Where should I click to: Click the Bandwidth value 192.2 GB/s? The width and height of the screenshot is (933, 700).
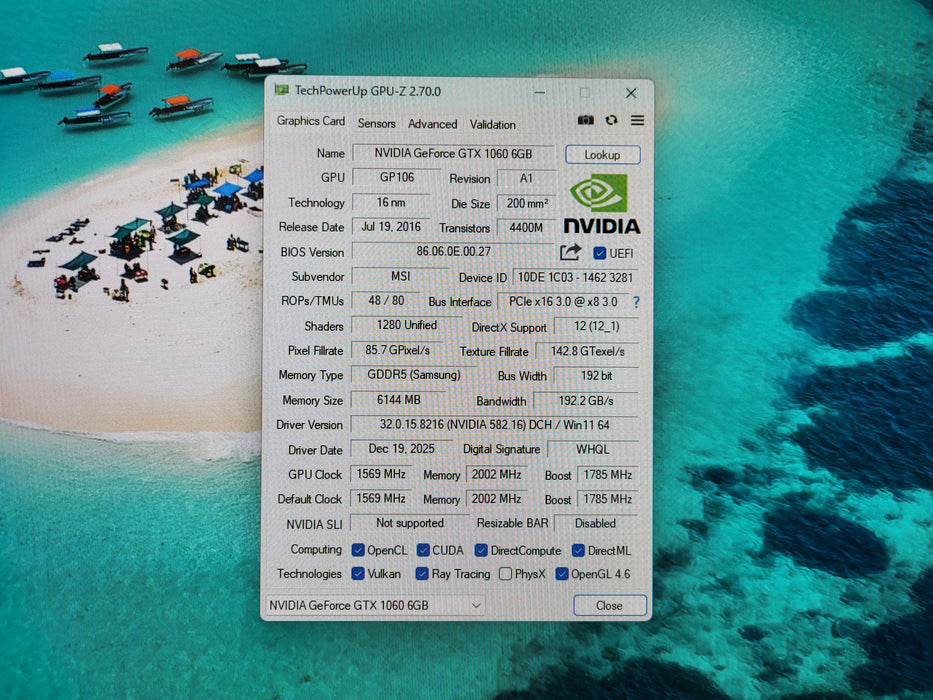[586, 401]
